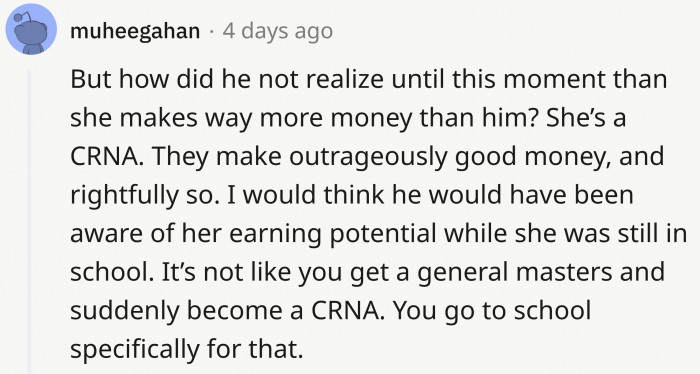Click the words "rightfully so."

pos(145,195)
